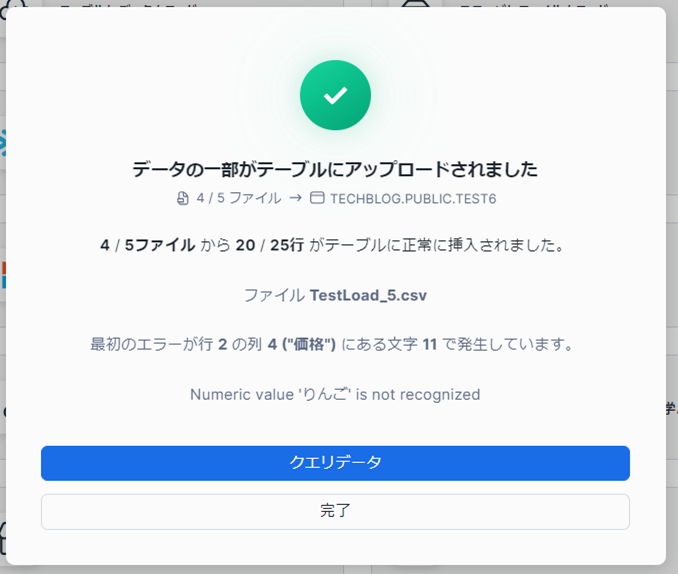The height and width of the screenshot is (574, 678).
Task: Click the file icon beside 4 / 5 ファイル
Action: tap(182, 198)
